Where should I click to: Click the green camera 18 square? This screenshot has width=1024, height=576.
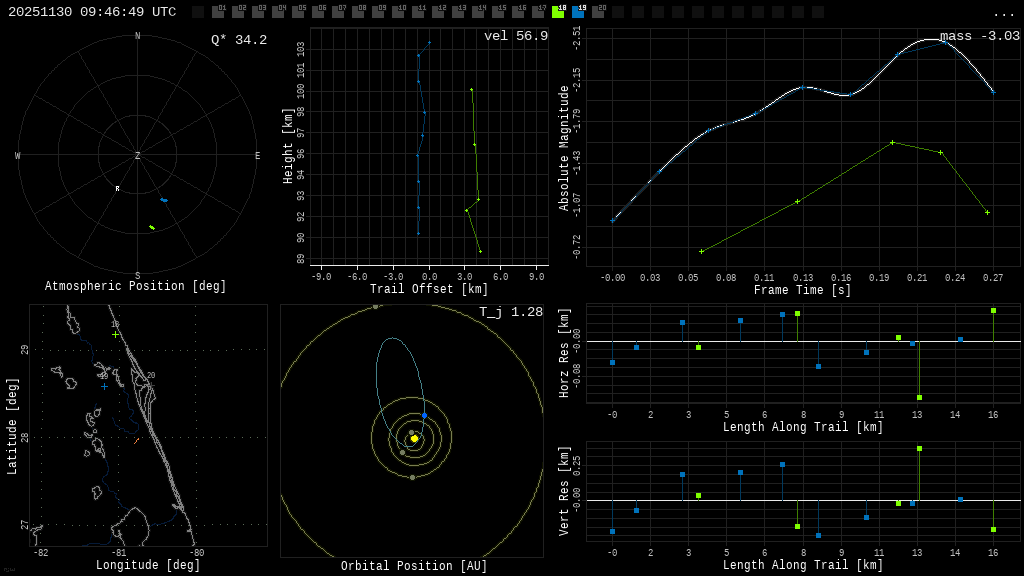[558, 12]
